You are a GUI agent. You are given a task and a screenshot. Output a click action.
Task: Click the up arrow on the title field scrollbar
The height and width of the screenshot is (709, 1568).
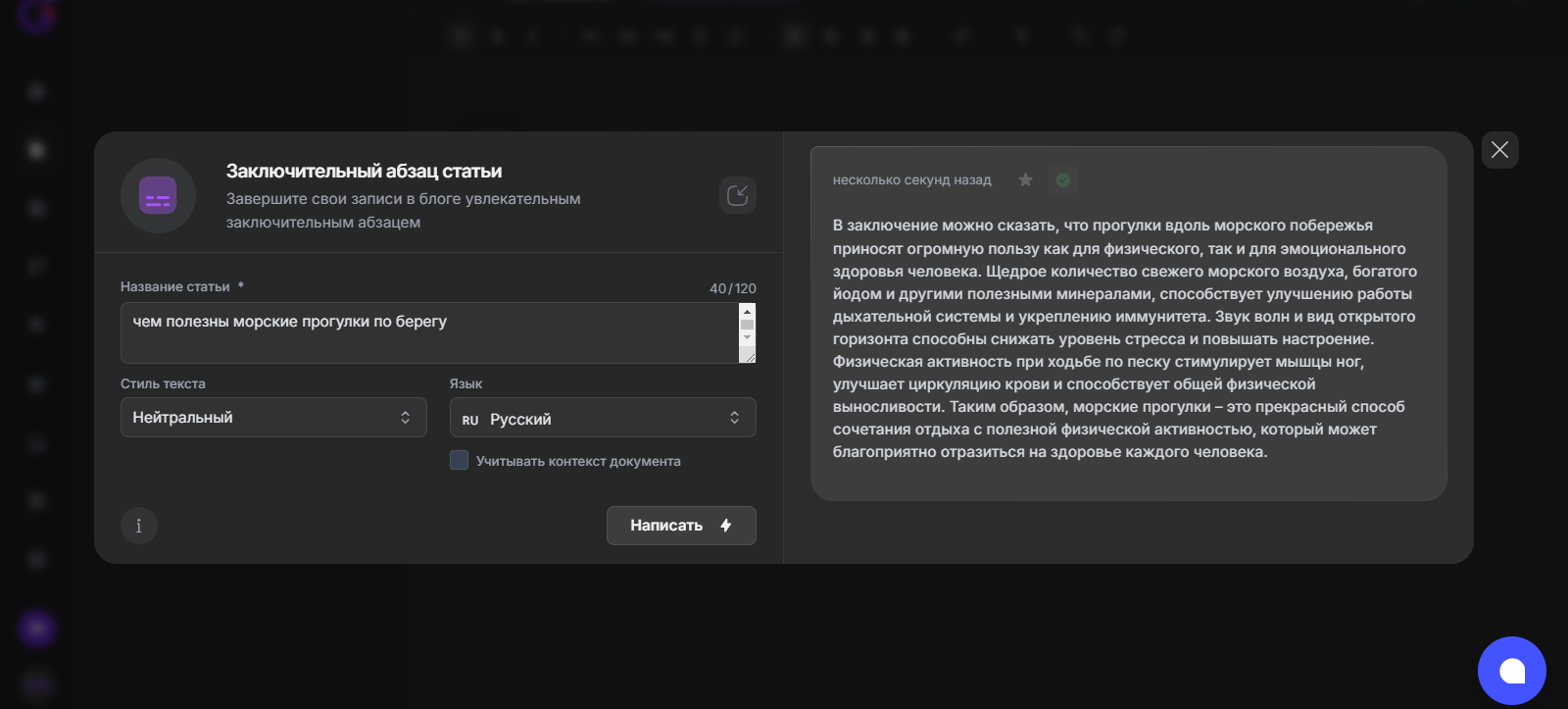tap(747, 311)
